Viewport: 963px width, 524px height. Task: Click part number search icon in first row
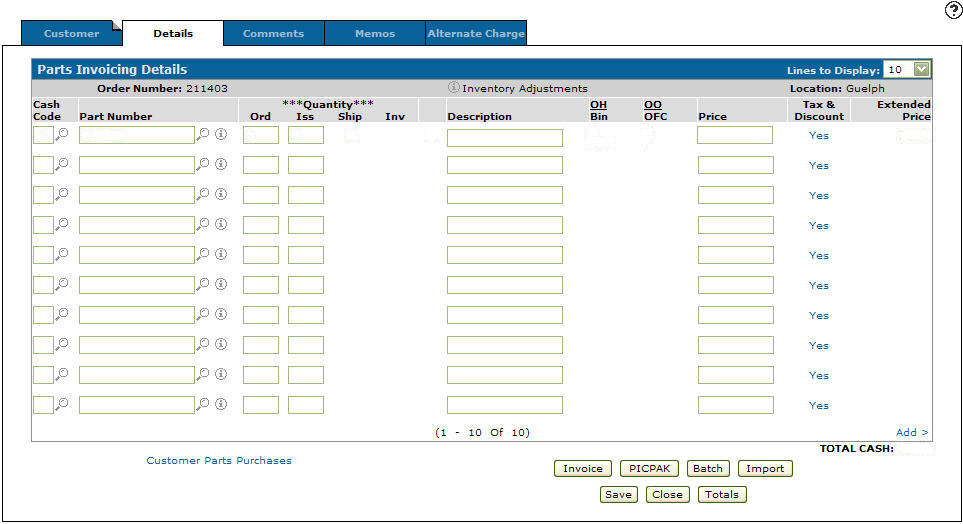coord(204,134)
